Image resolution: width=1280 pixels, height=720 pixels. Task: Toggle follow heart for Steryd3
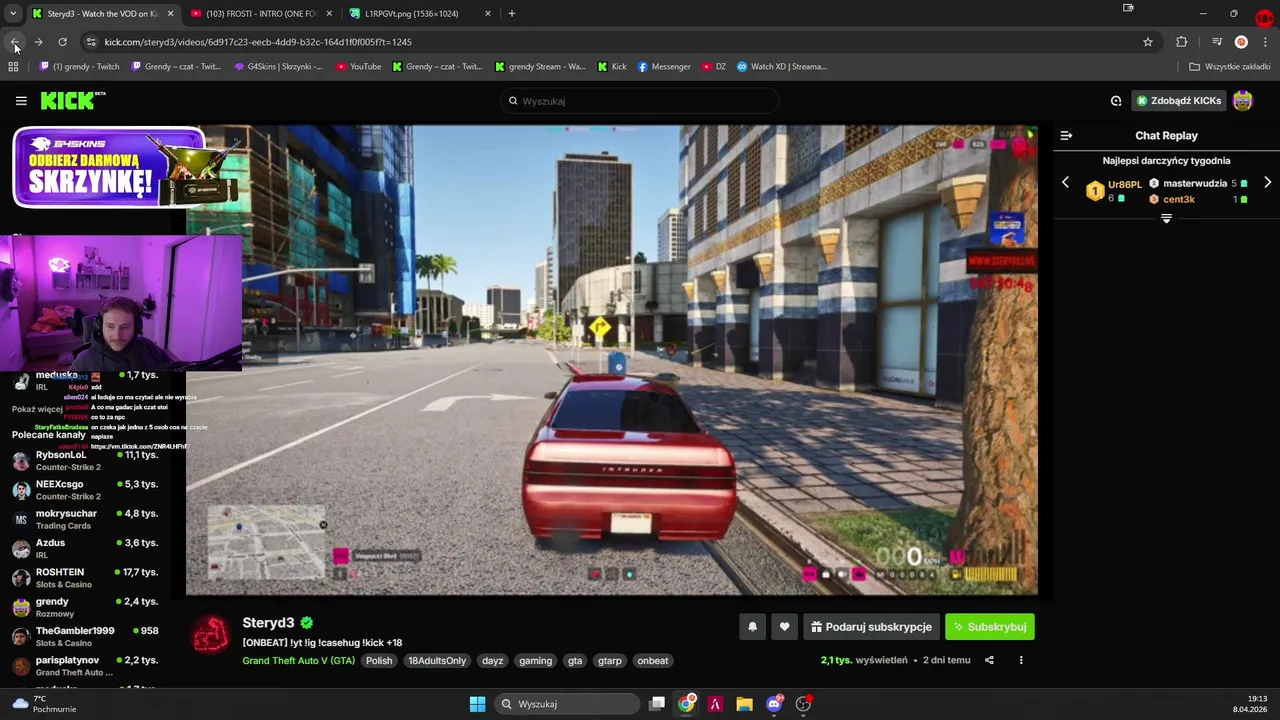tap(784, 627)
